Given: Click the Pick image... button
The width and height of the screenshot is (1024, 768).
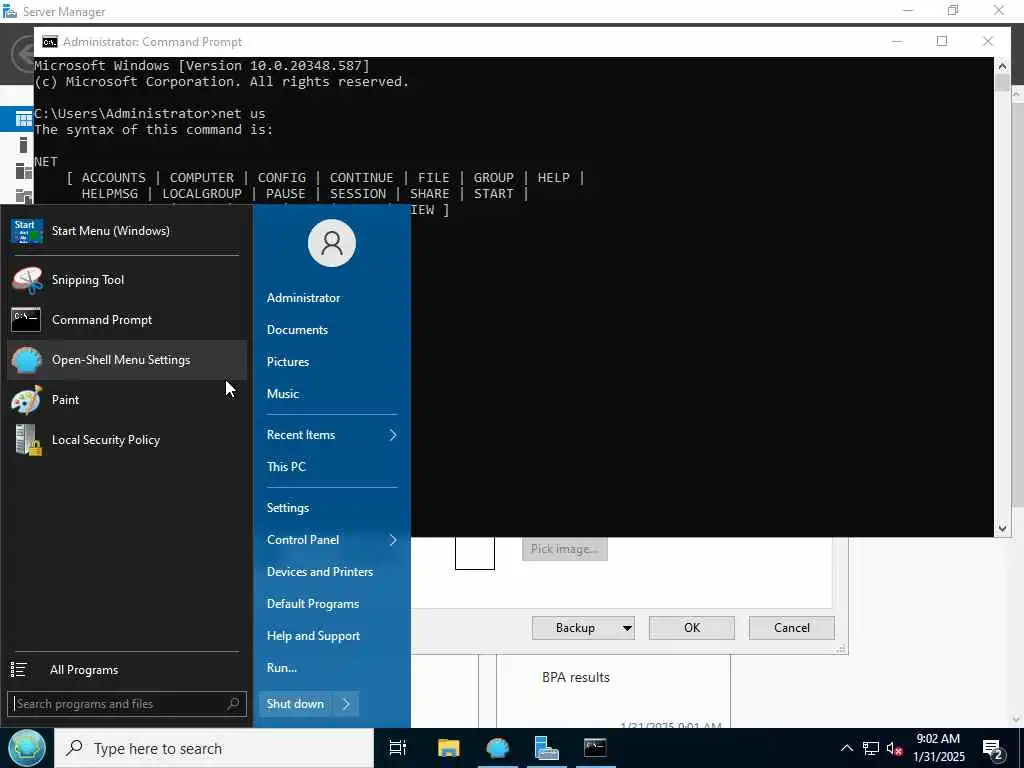Looking at the screenshot, I should (x=564, y=549).
